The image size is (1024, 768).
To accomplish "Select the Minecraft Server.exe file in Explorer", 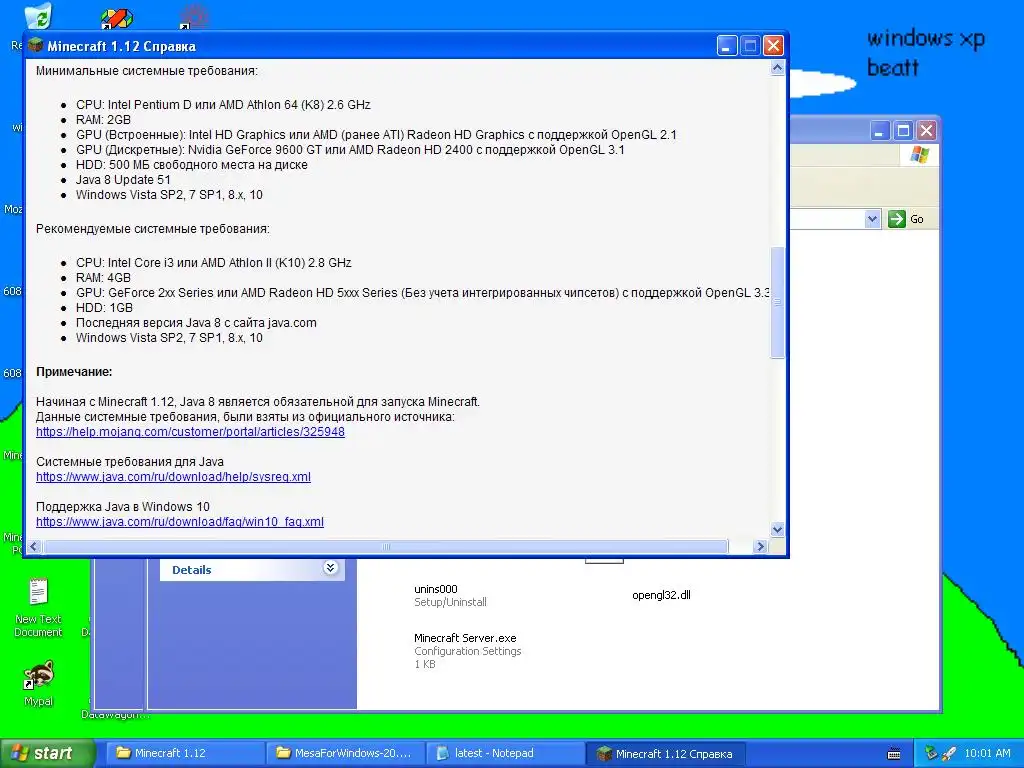I will [x=468, y=650].
